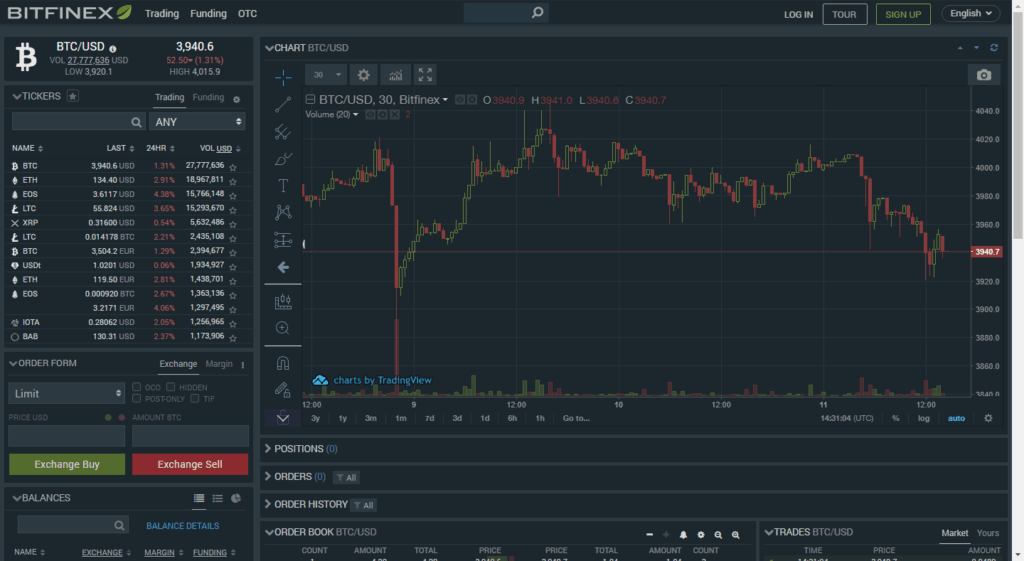
Task: Zoom in the order book
Action: (x=735, y=535)
